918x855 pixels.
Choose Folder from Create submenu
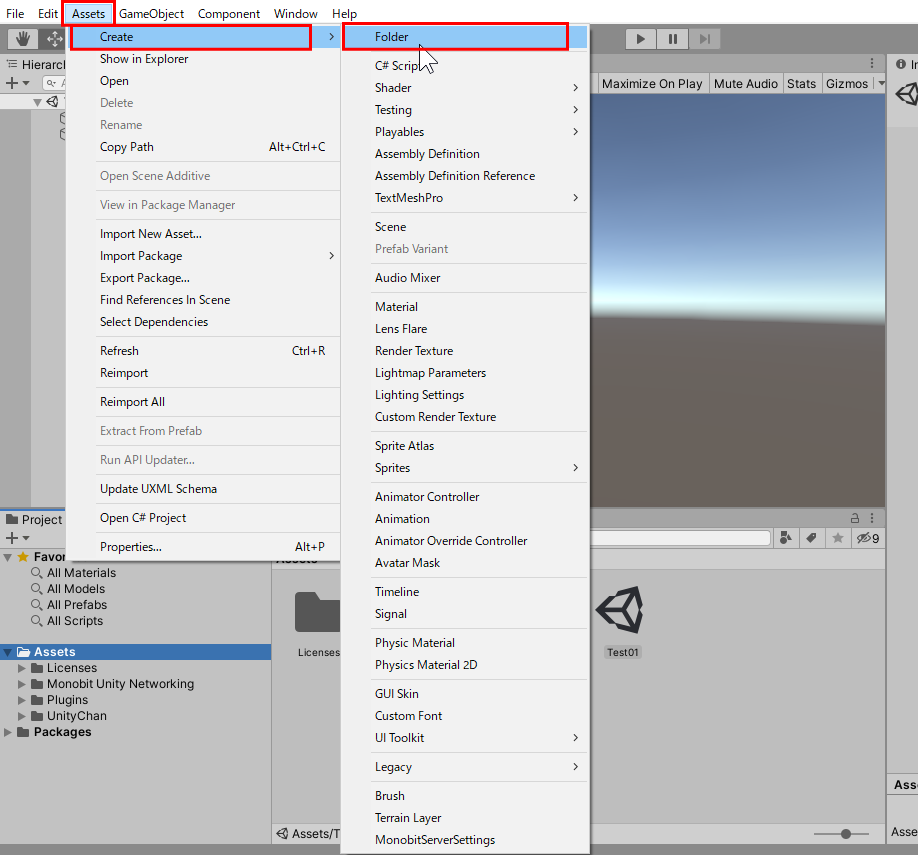pos(465,37)
